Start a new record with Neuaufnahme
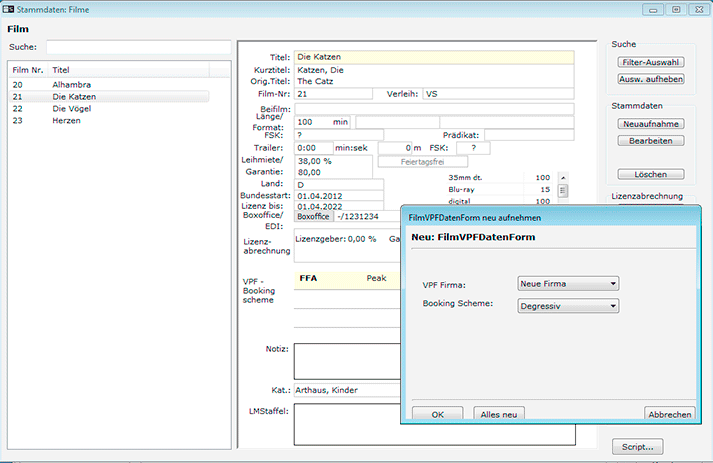 point(651,124)
